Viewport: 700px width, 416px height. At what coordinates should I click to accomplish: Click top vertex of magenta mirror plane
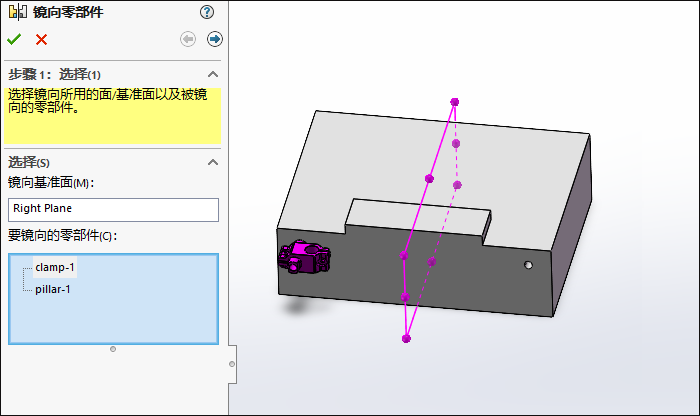click(x=454, y=102)
